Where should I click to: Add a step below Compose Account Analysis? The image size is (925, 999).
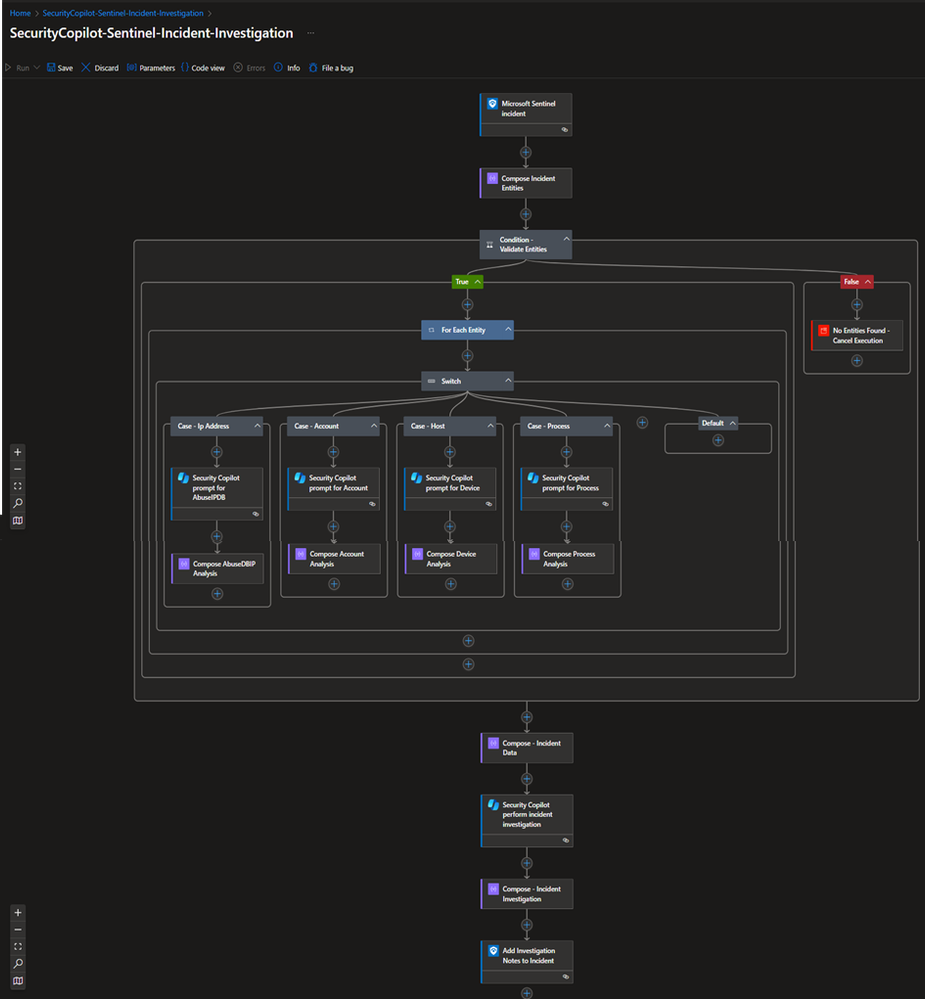click(334, 584)
